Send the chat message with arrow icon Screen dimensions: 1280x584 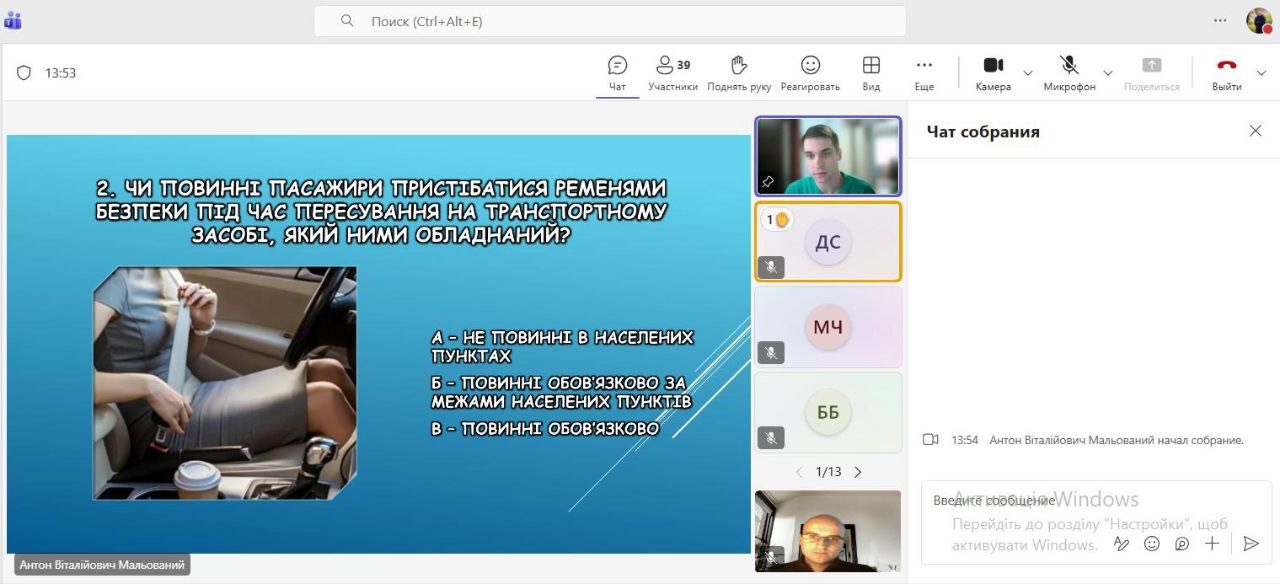(1250, 543)
